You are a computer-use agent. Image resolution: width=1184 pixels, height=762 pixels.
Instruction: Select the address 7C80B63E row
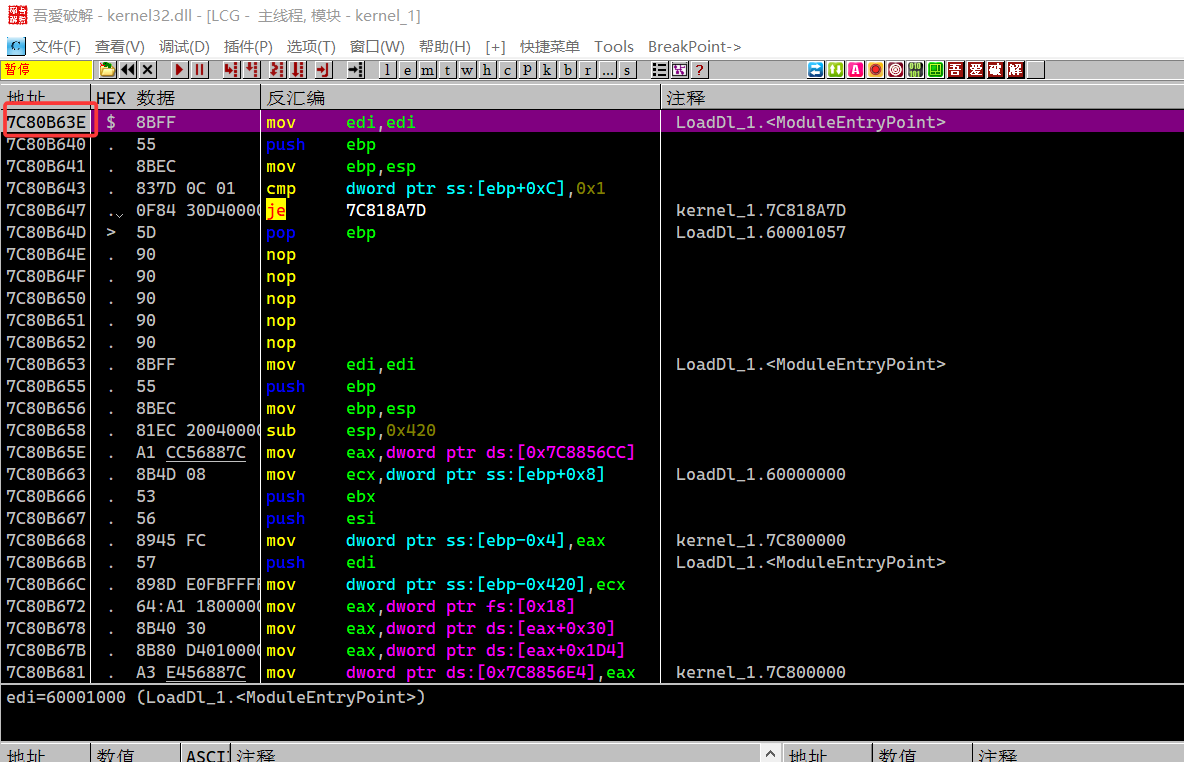click(x=46, y=123)
